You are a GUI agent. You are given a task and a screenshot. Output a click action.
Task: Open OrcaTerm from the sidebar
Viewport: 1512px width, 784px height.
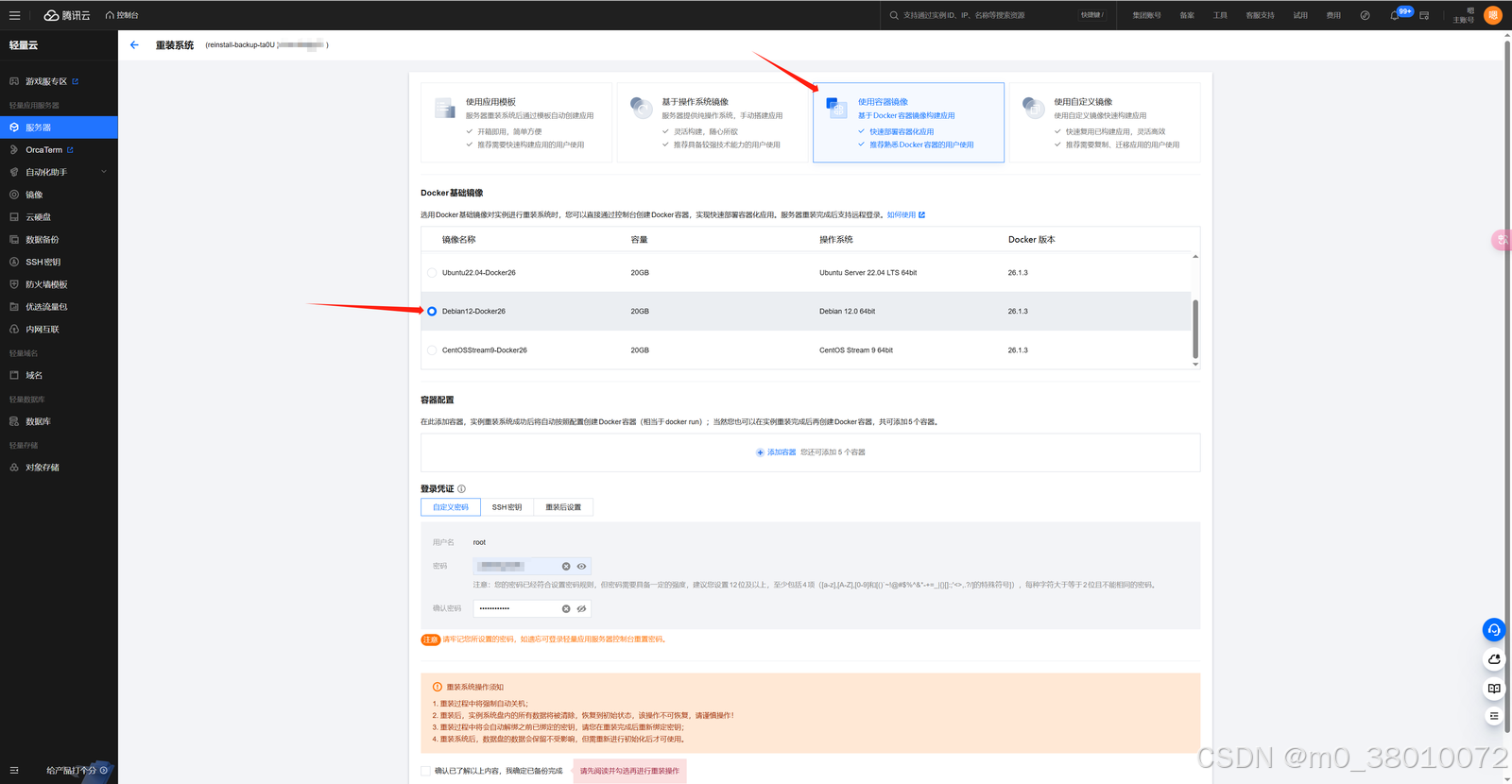[43, 150]
